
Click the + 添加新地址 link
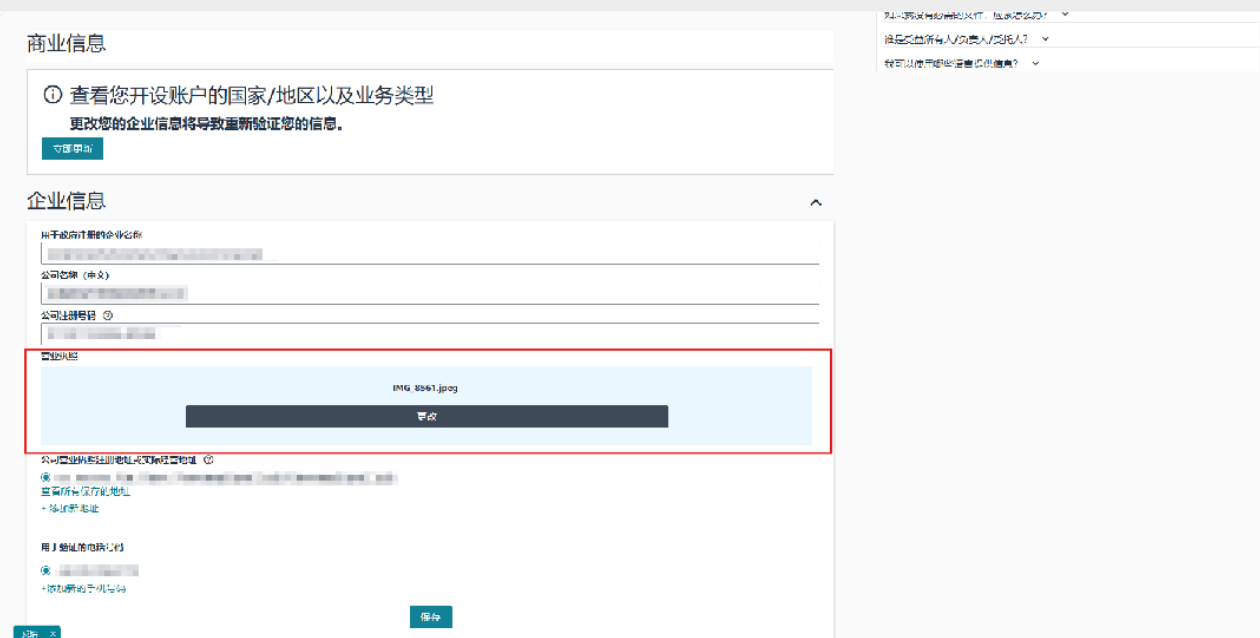(70, 509)
